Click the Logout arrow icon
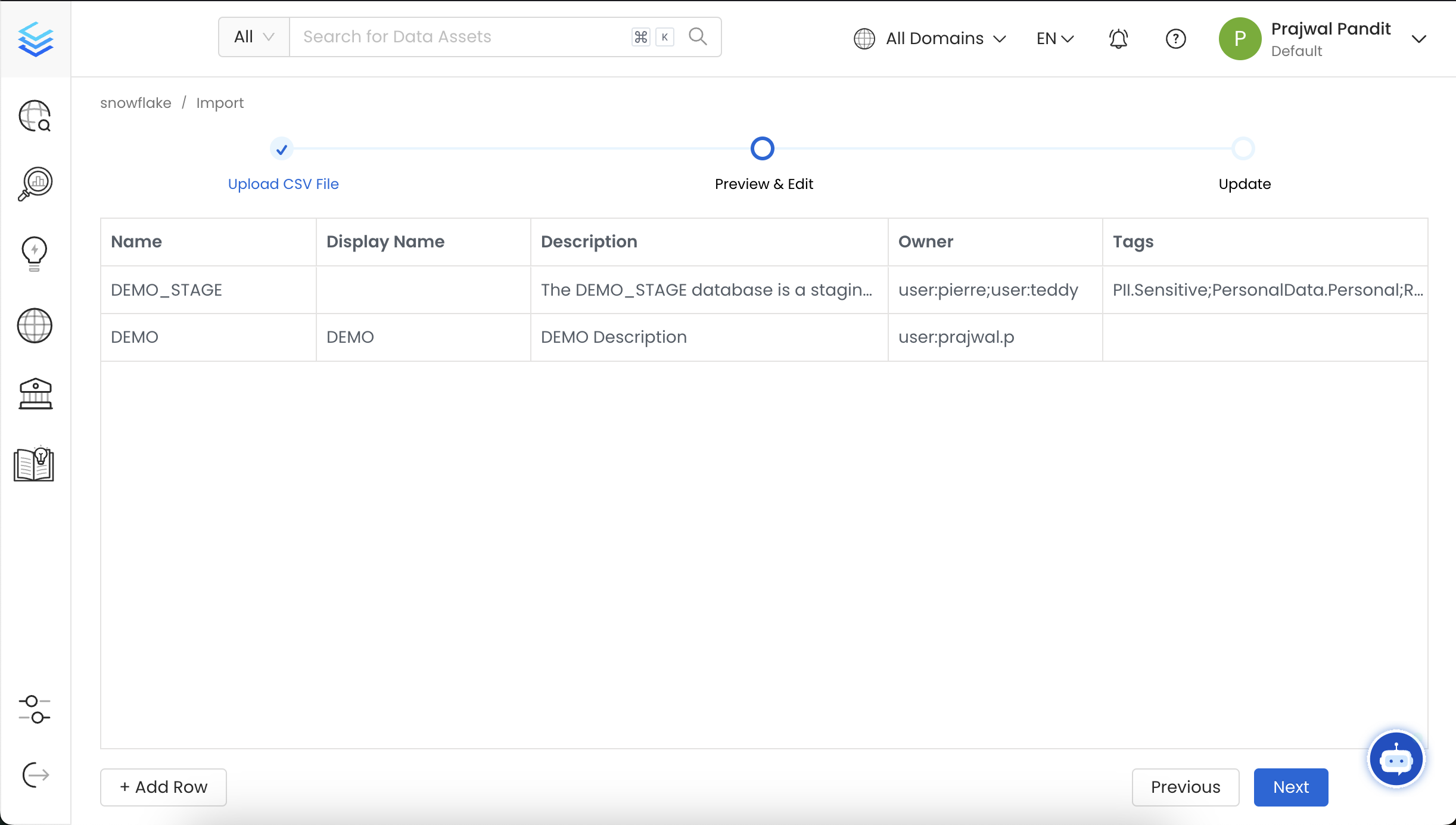This screenshot has height=825, width=1456. (34, 775)
